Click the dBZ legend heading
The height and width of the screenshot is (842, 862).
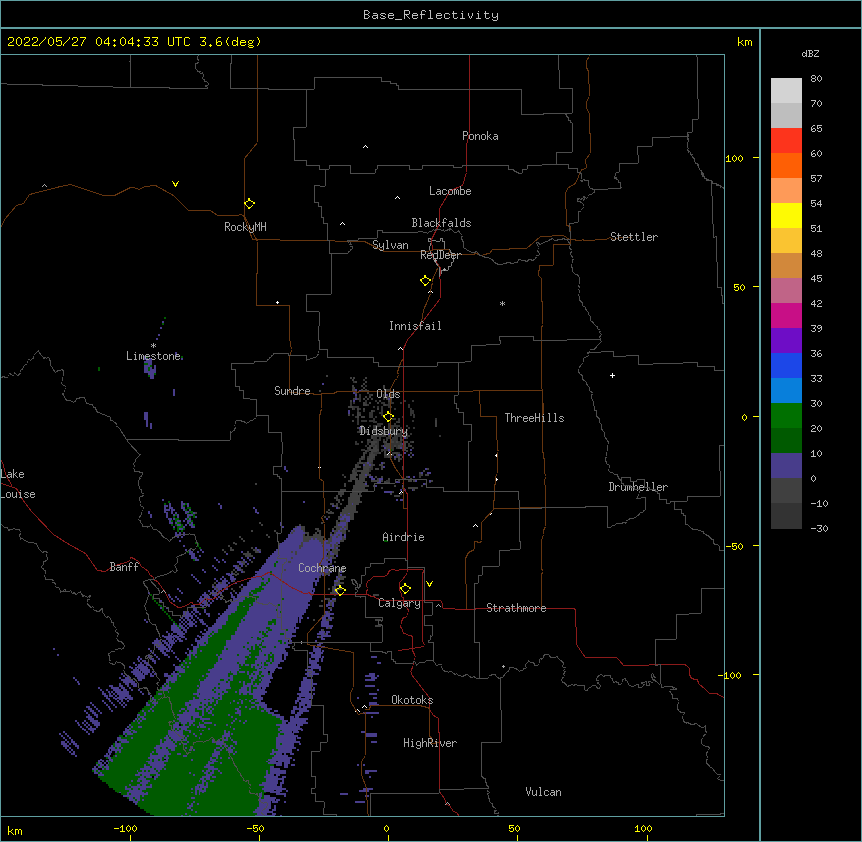coord(810,53)
